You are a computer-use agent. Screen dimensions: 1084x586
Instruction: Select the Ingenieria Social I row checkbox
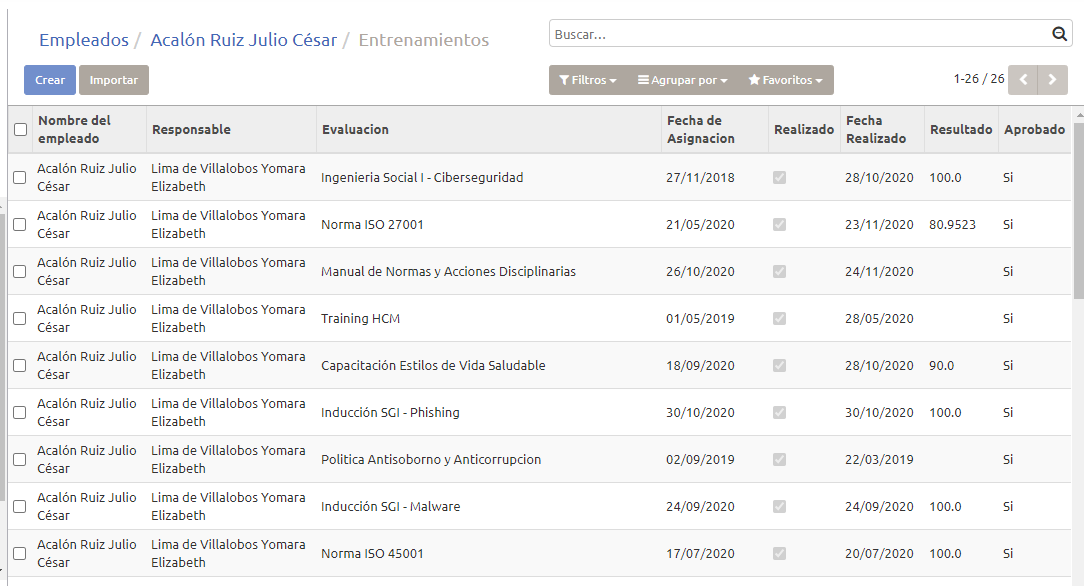click(20, 178)
